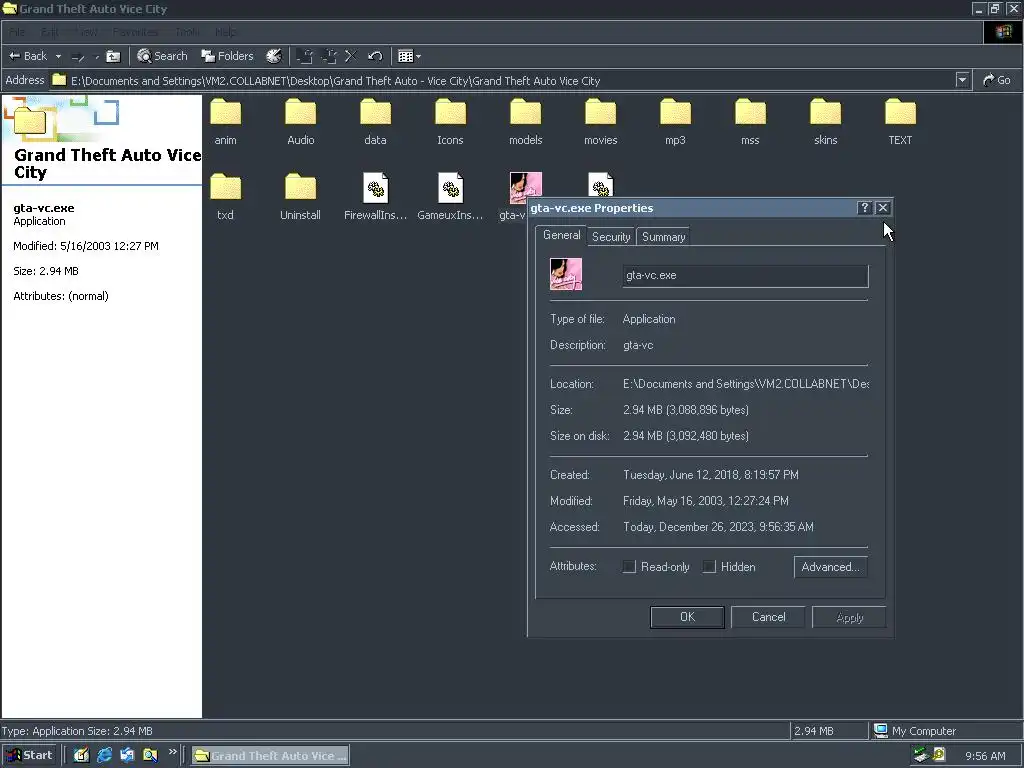Image resolution: width=1024 pixels, height=768 pixels.
Task: Click the yellow system tray icon beside the clock
Action: pyautogui.click(x=939, y=755)
